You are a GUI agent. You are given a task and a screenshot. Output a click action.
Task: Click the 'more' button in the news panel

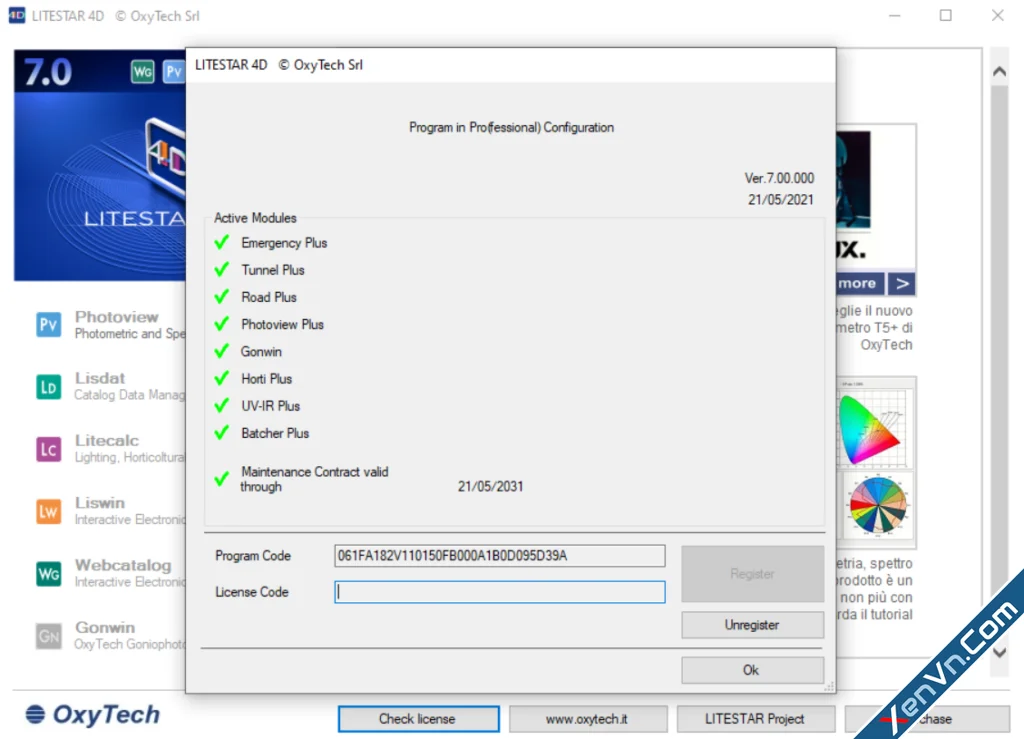859,283
